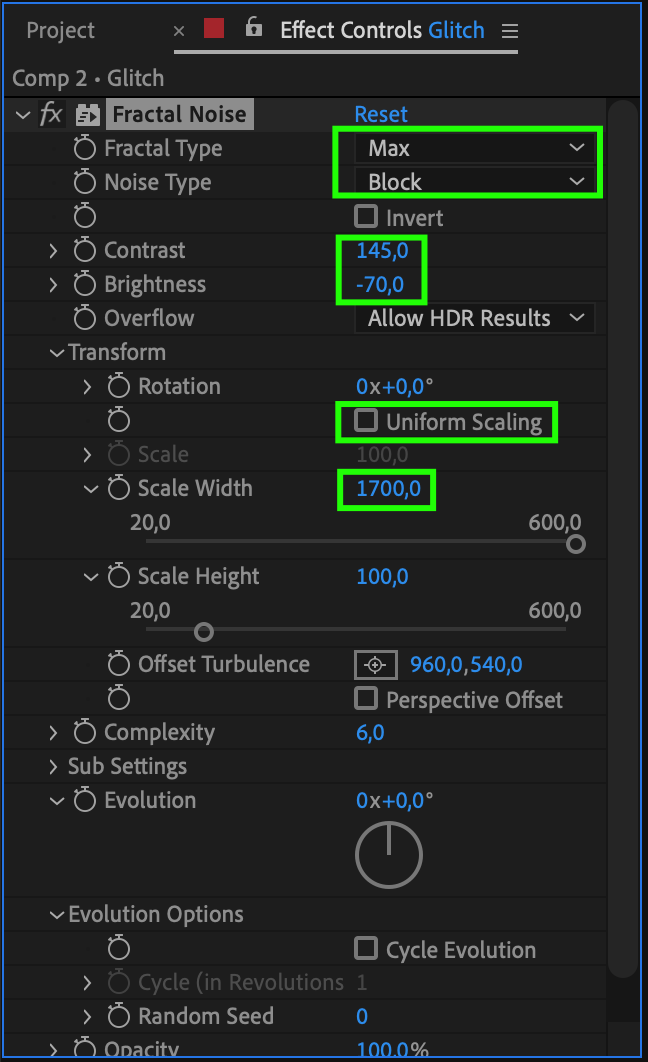Click the Reset link for Fractal Noise
Image resolution: width=648 pixels, height=1062 pixels.
click(x=381, y=115)
